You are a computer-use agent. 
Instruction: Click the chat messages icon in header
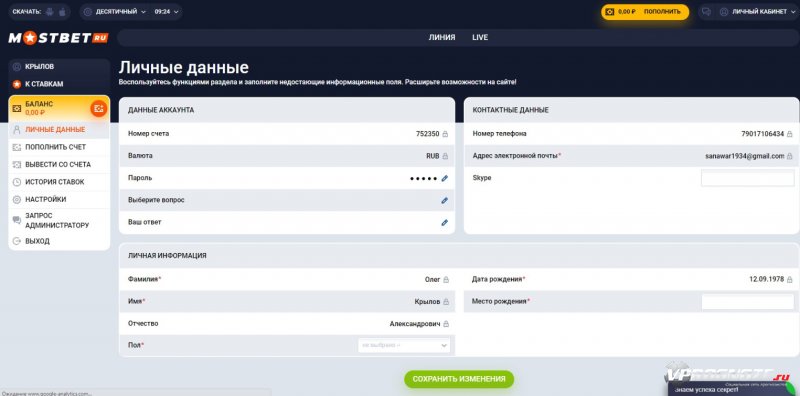pos(706,12)
